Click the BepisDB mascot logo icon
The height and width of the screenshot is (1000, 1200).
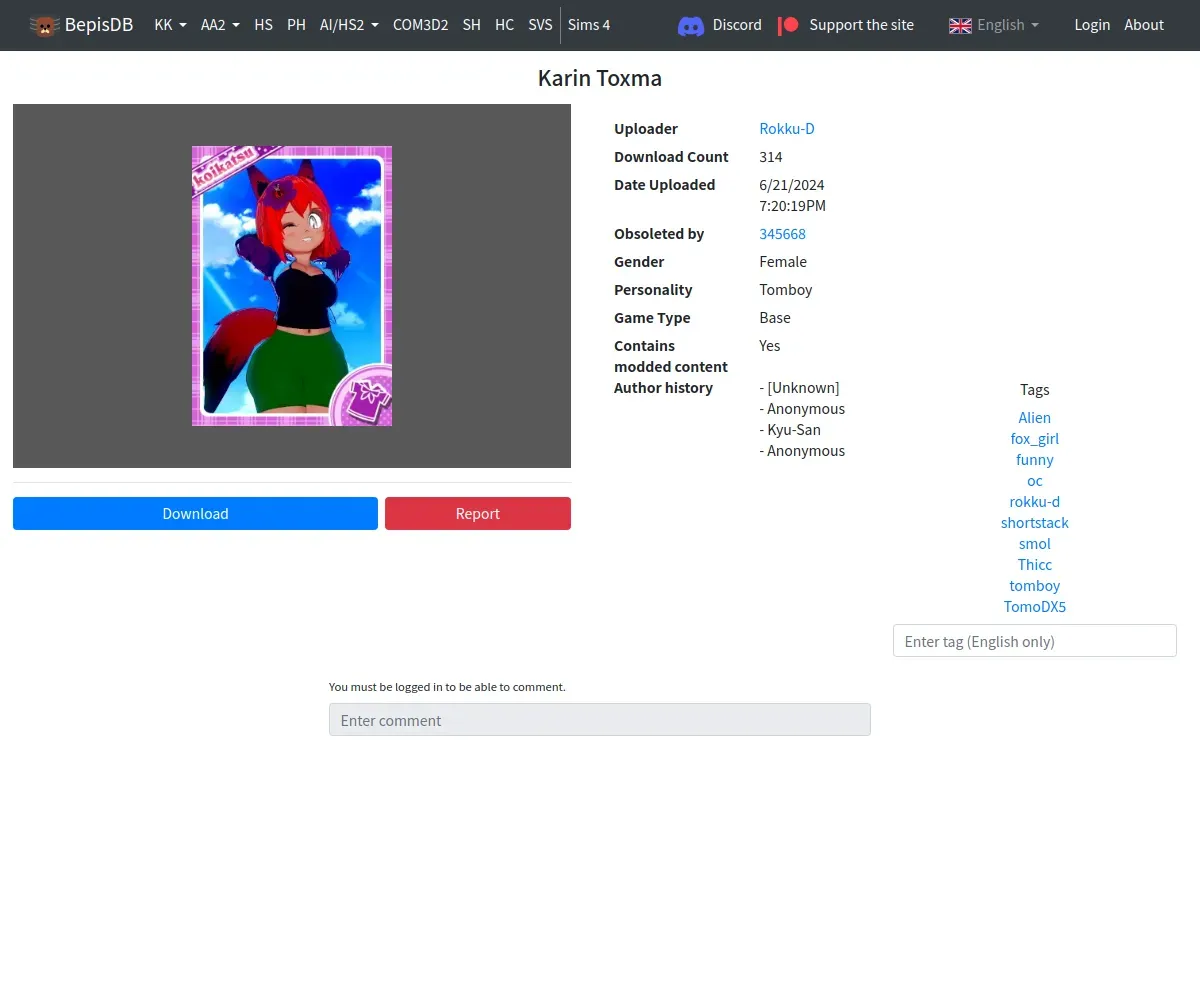44,25
